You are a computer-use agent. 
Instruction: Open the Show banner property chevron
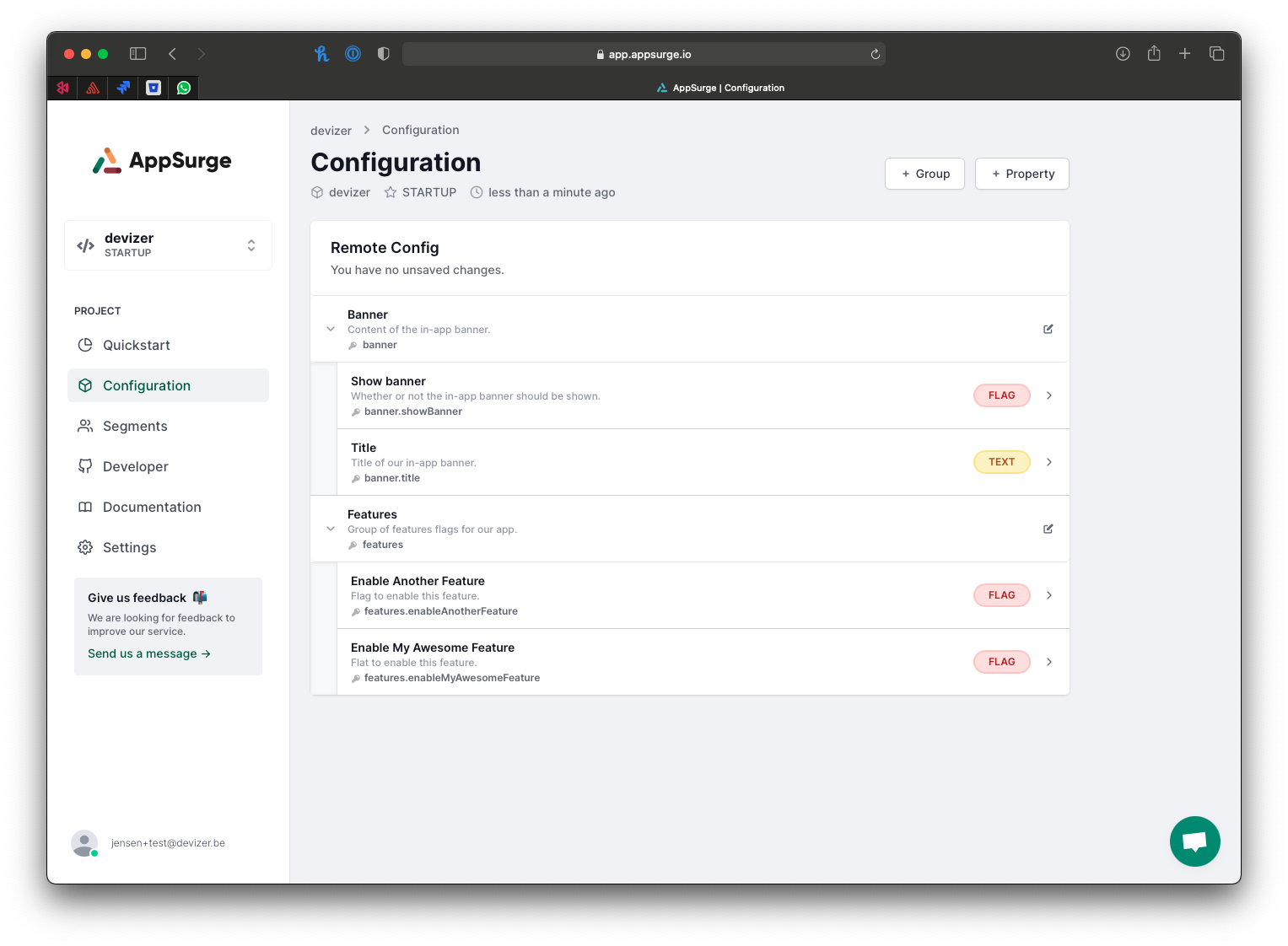pos(1049,395)
